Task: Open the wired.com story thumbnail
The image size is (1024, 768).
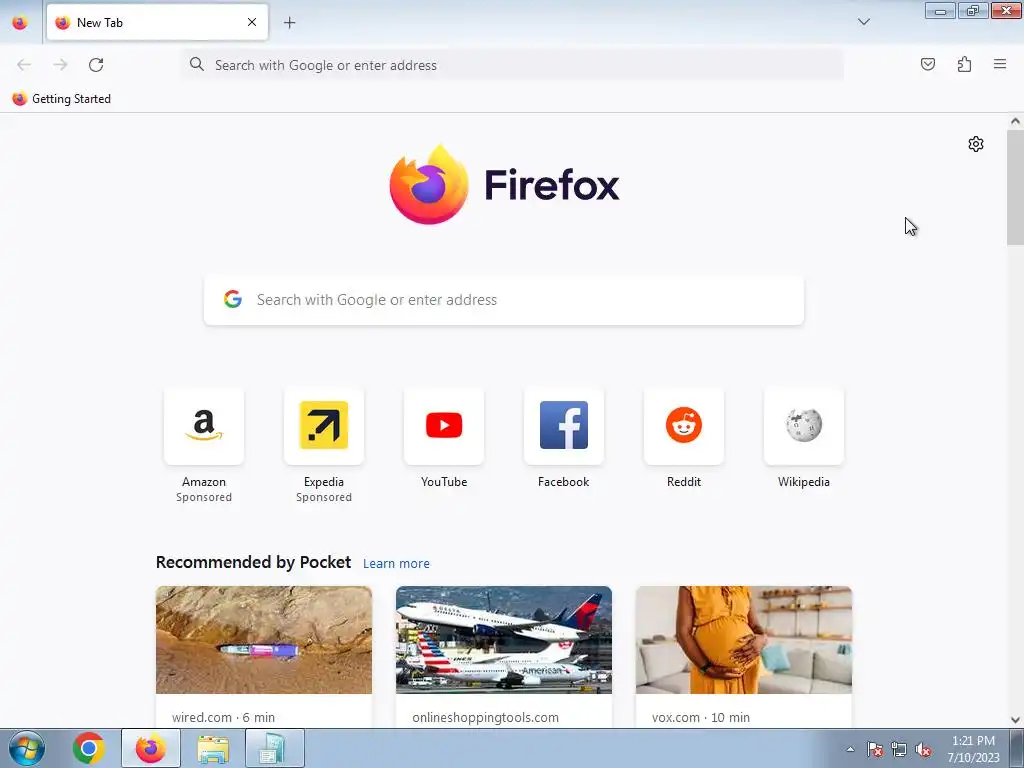Action: (264, 640)
